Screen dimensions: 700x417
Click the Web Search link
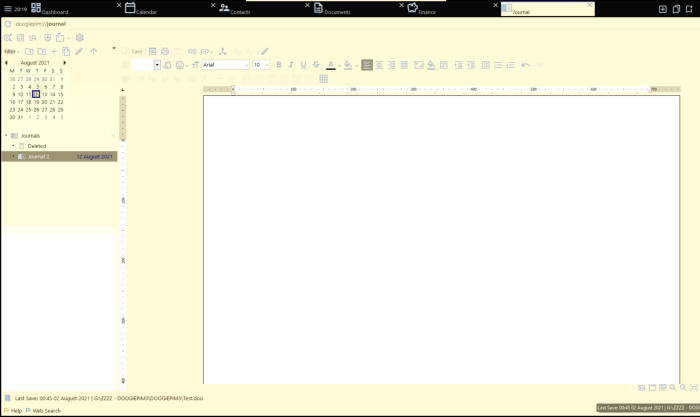[46, 410]
